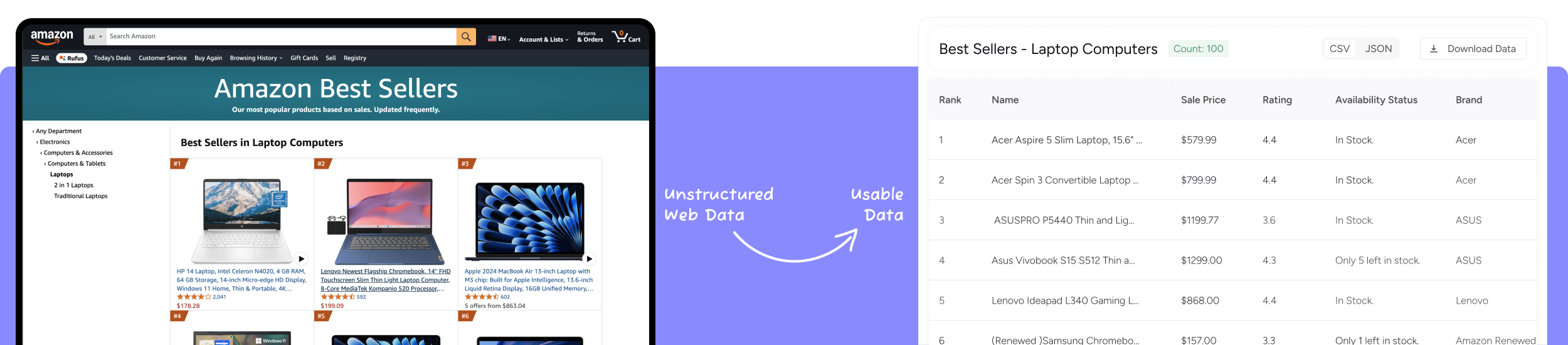Select 2 in 1 Laptops category
This screenshot has height=345, width=1568.
click(x=73, y=186)
